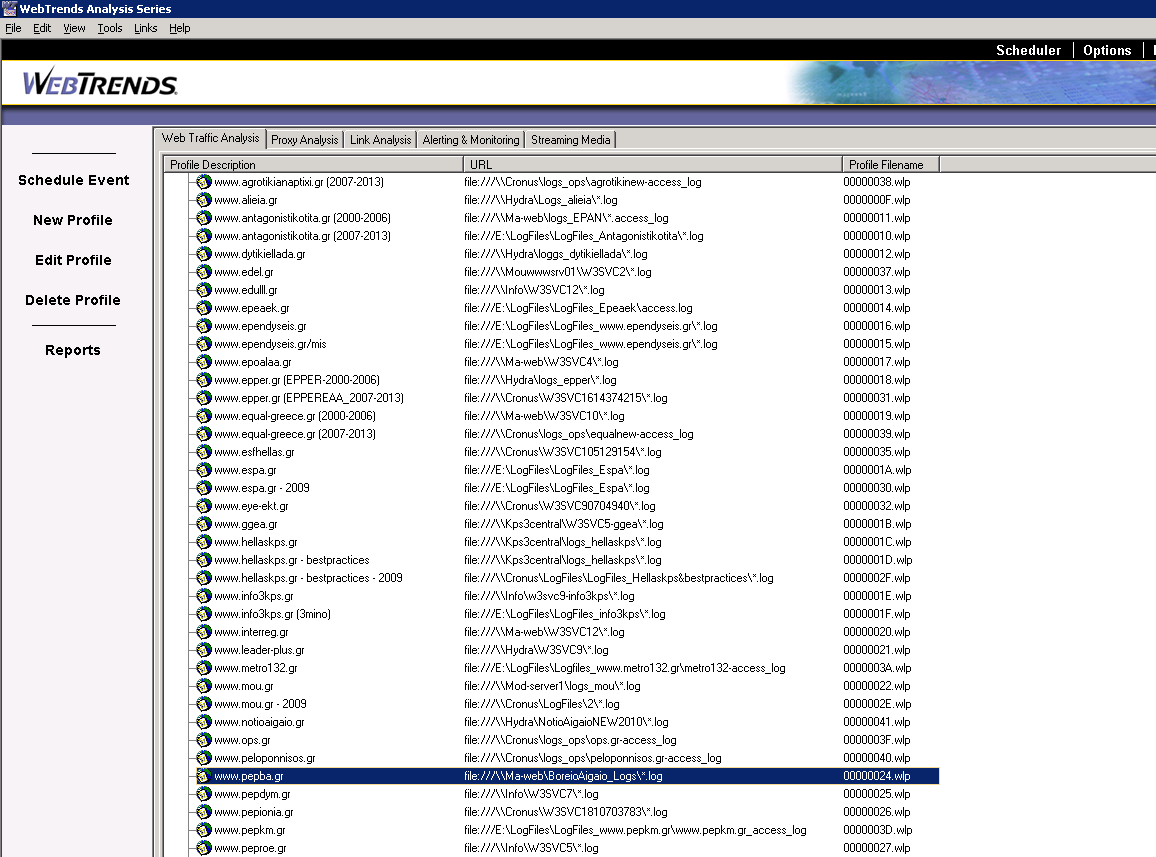This screenshot has height=857, width=1156.
Task: Click the profile icon beside www.peproe.gr
Action: click(203, 848)
